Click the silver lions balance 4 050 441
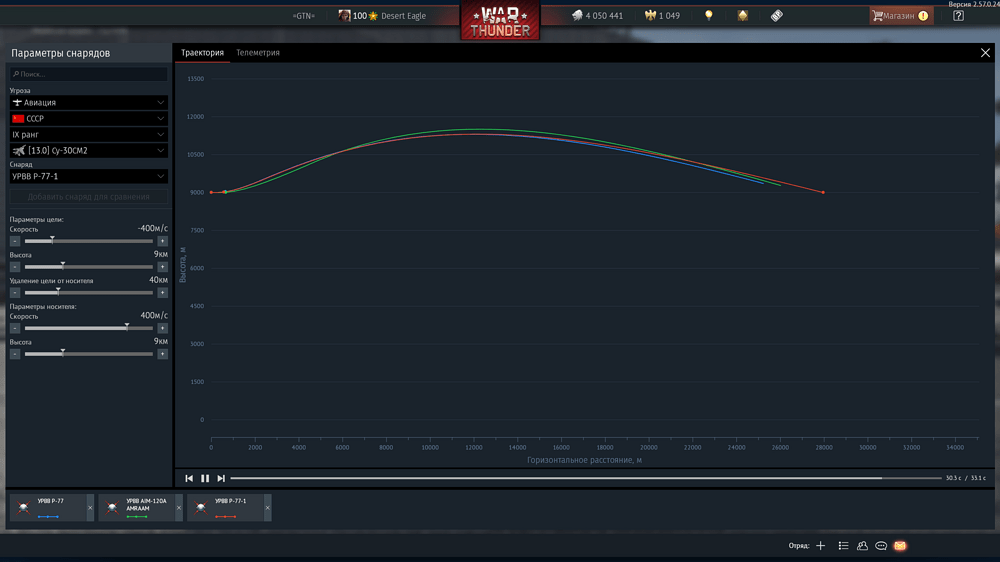 click(x=598, y=15)
